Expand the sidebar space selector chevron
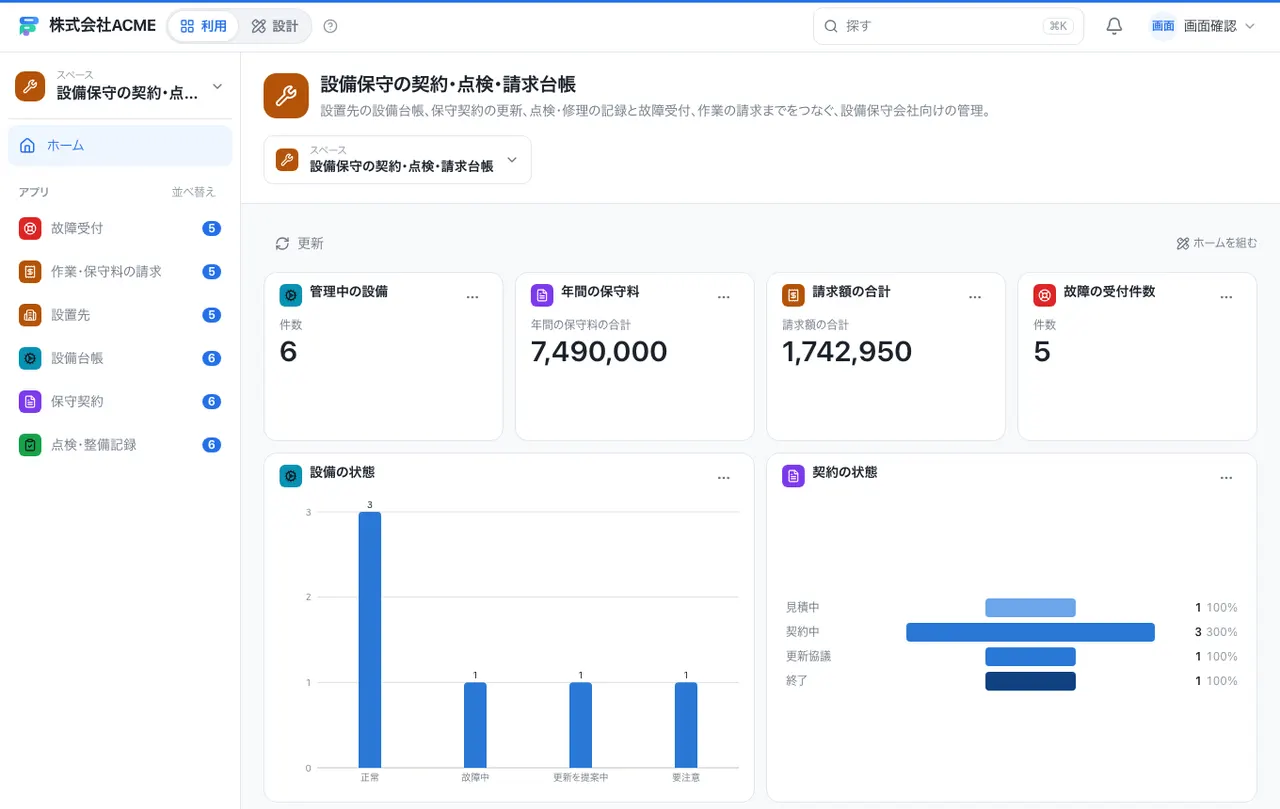Viewport: 1280px width, 809px height. 217,87
